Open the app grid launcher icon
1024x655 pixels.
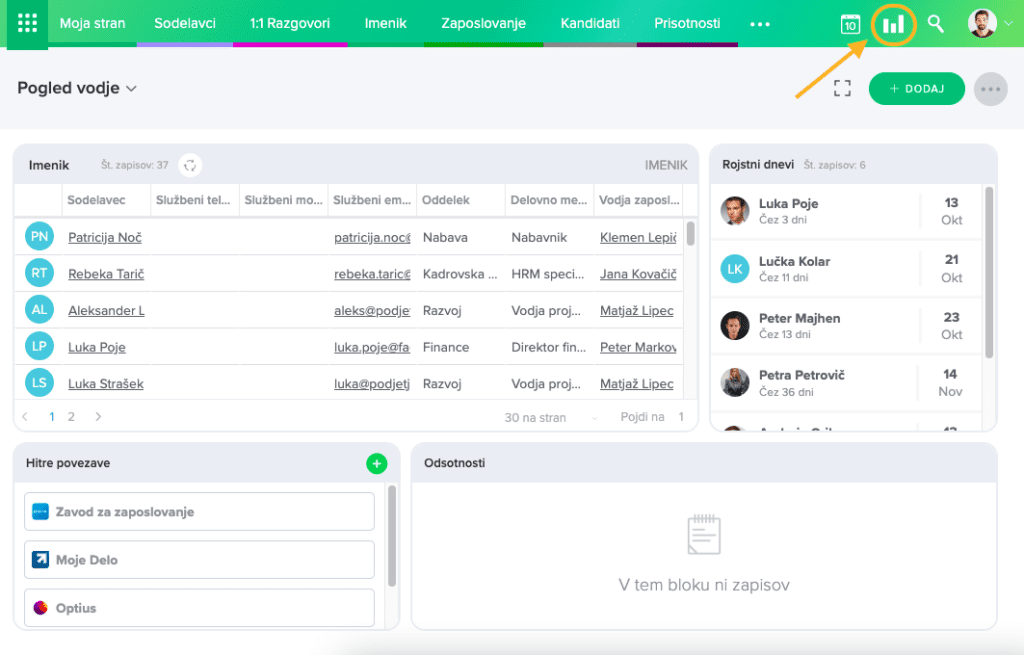click(28, 23)
